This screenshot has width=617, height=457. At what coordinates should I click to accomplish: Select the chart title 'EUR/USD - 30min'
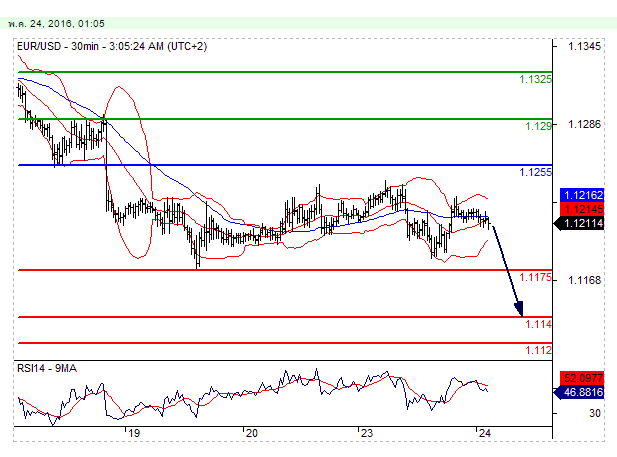(x=58, y=46)
